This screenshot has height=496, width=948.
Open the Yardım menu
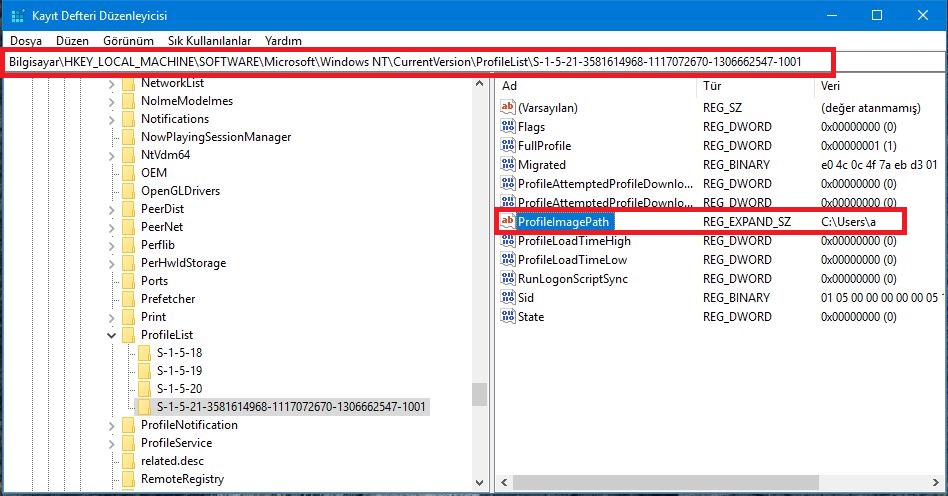283,41
